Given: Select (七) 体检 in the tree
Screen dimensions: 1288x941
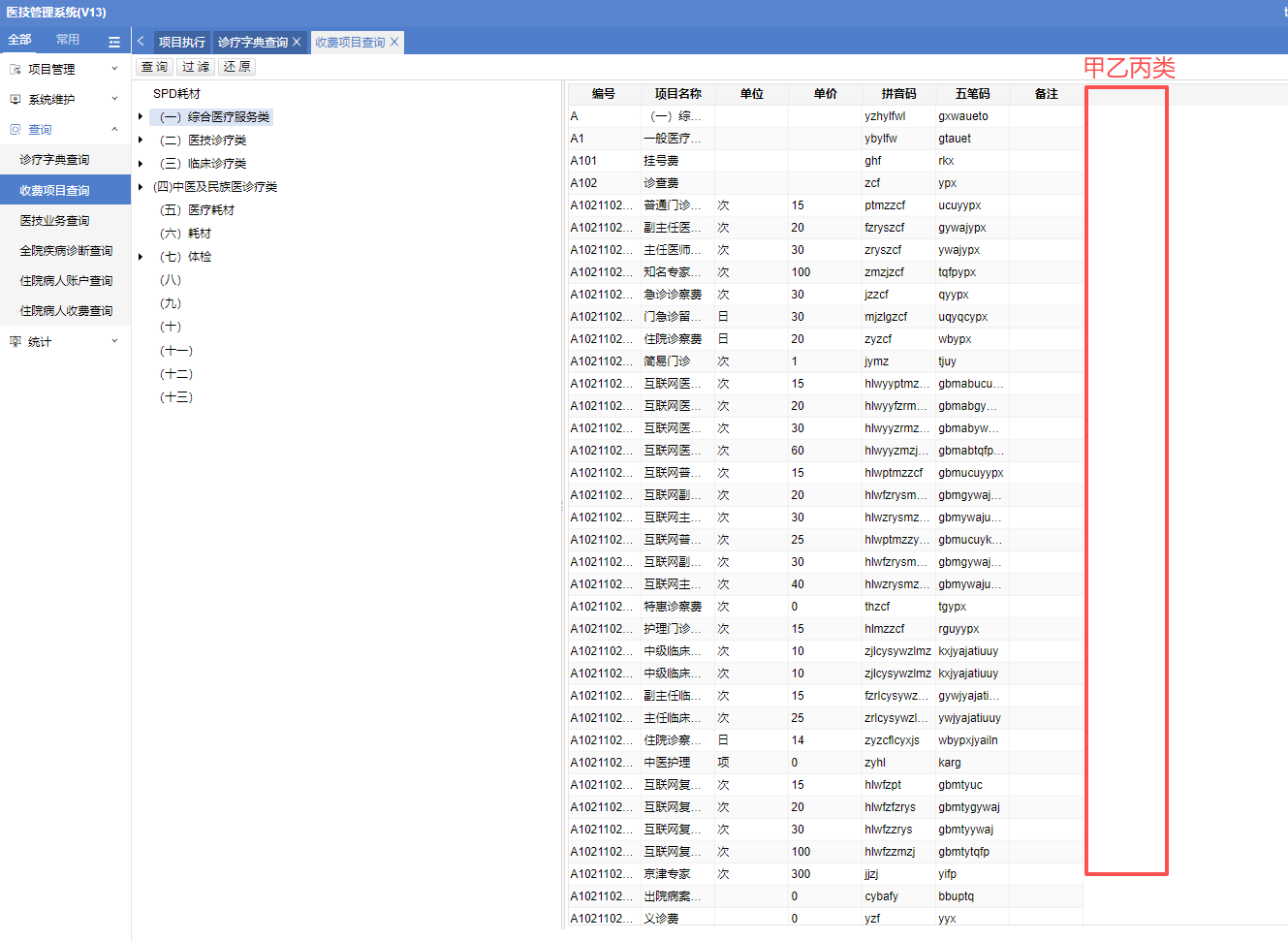Looking at the screenshot, I should click(185, 257).
